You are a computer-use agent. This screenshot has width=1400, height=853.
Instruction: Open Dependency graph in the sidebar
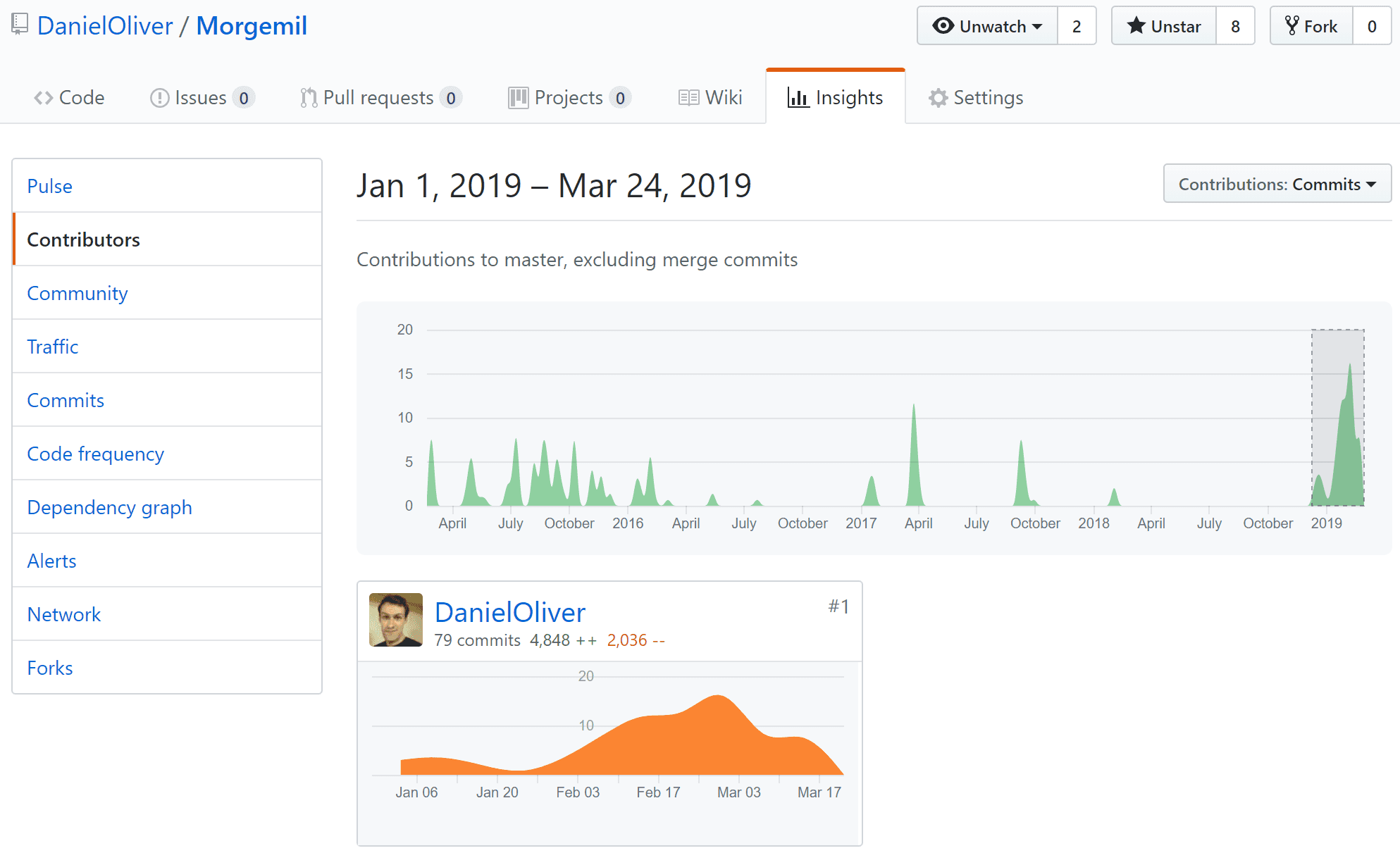pyautogui.click(x=167, y=507)
